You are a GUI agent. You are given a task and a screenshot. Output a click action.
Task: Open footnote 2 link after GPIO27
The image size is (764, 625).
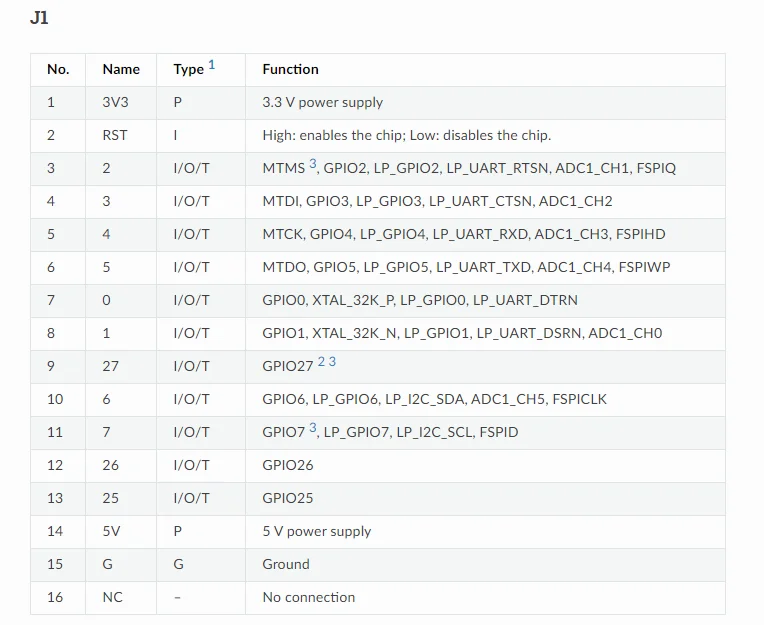(322, 361)
